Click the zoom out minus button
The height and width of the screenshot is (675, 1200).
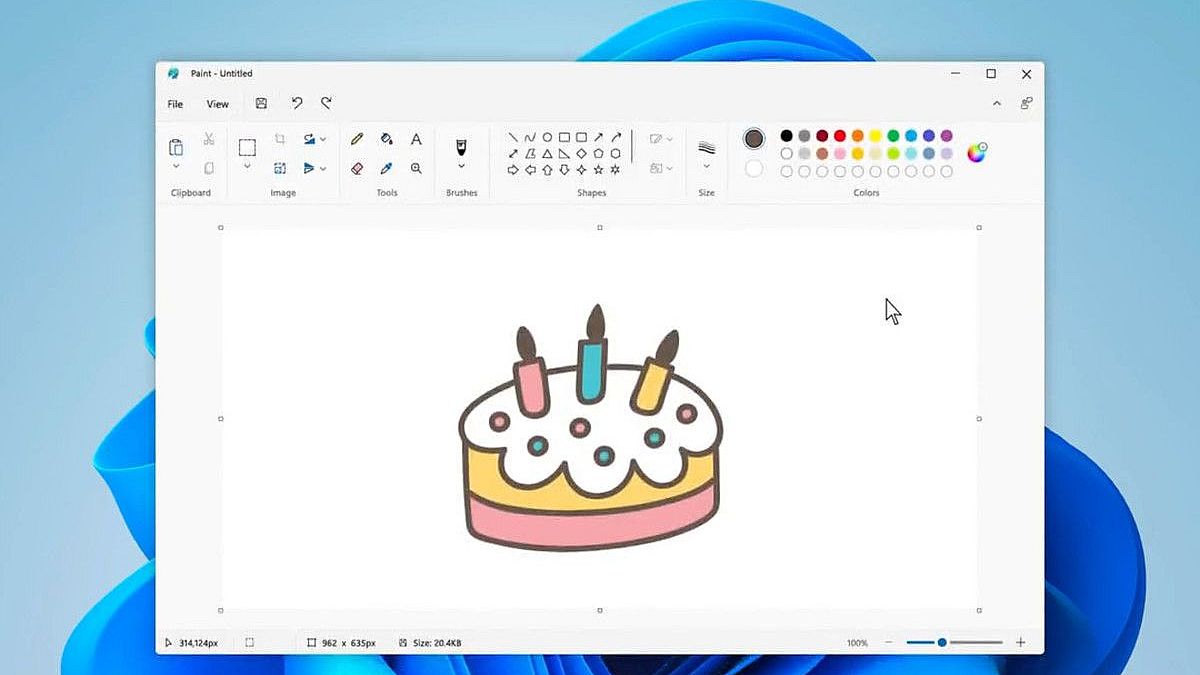click(x=889, y=642)
